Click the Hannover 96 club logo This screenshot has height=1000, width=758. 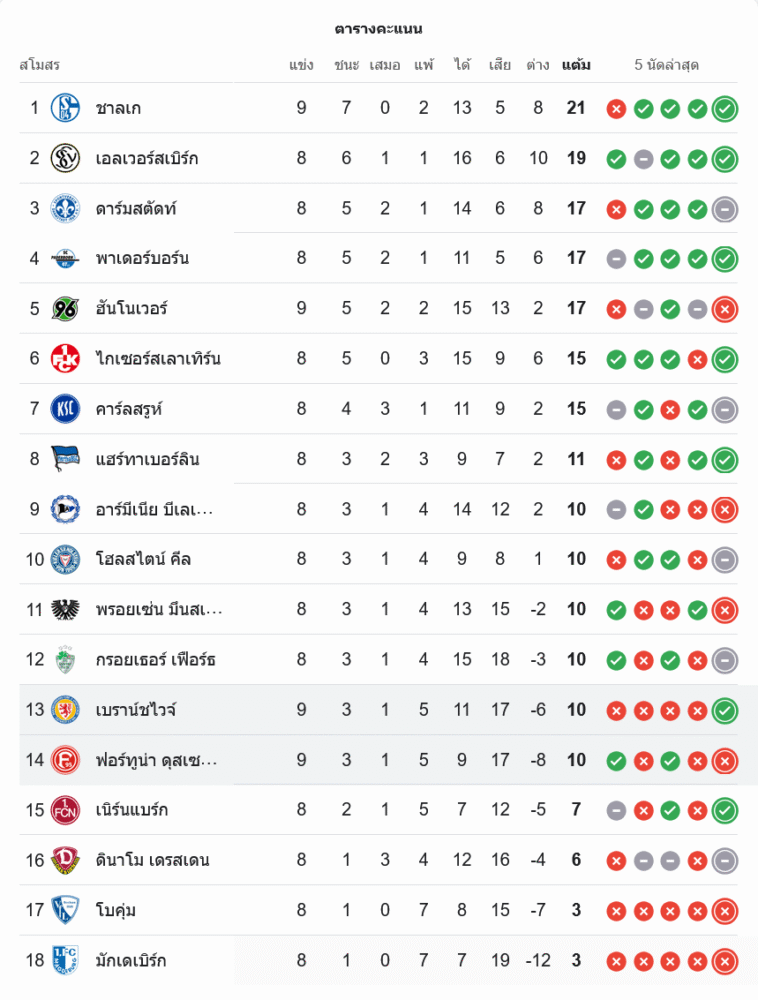click(x=65, y=308)
